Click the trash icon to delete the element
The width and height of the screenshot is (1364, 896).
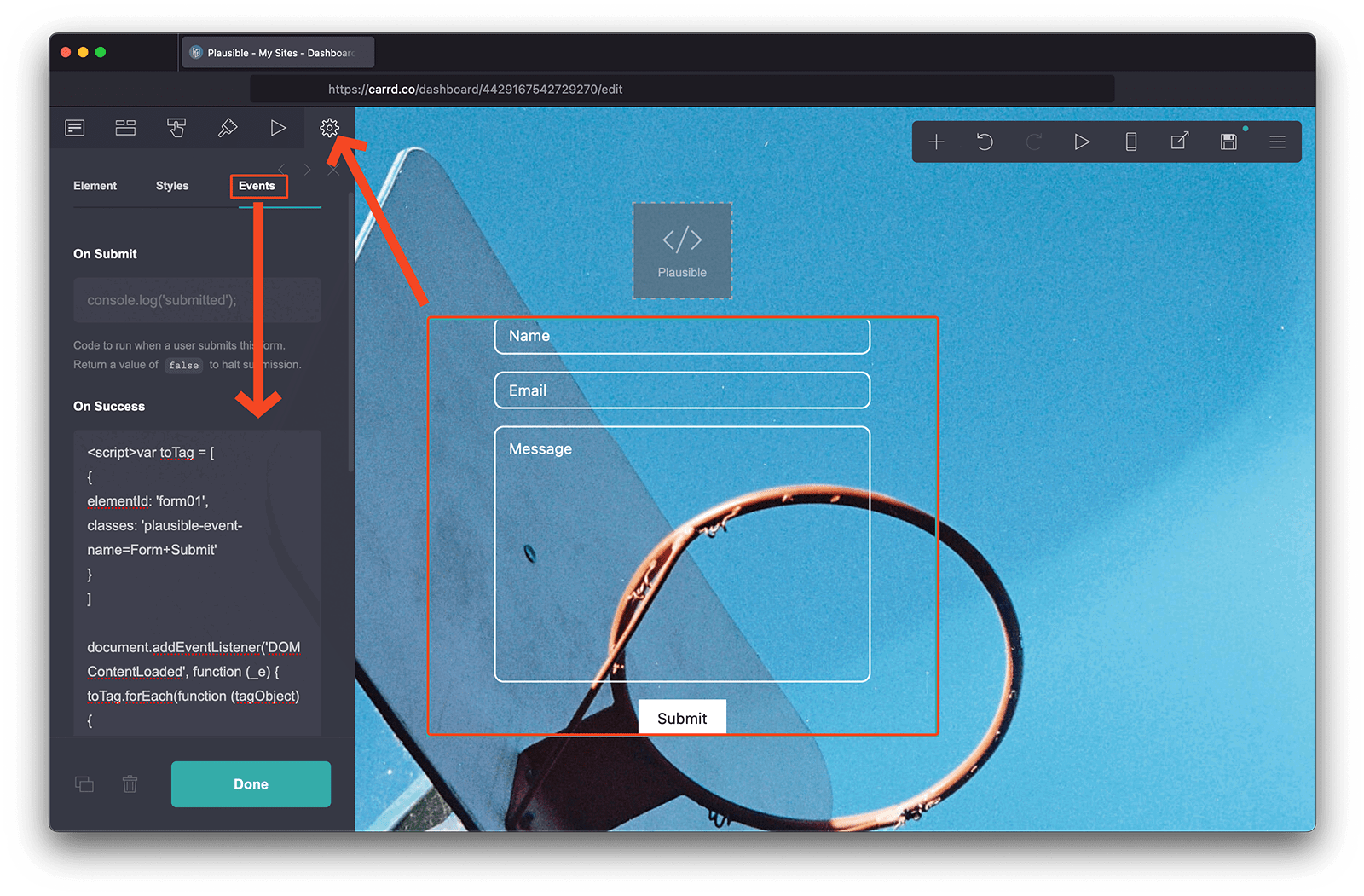pyautogui.click(x=130, y=784)
